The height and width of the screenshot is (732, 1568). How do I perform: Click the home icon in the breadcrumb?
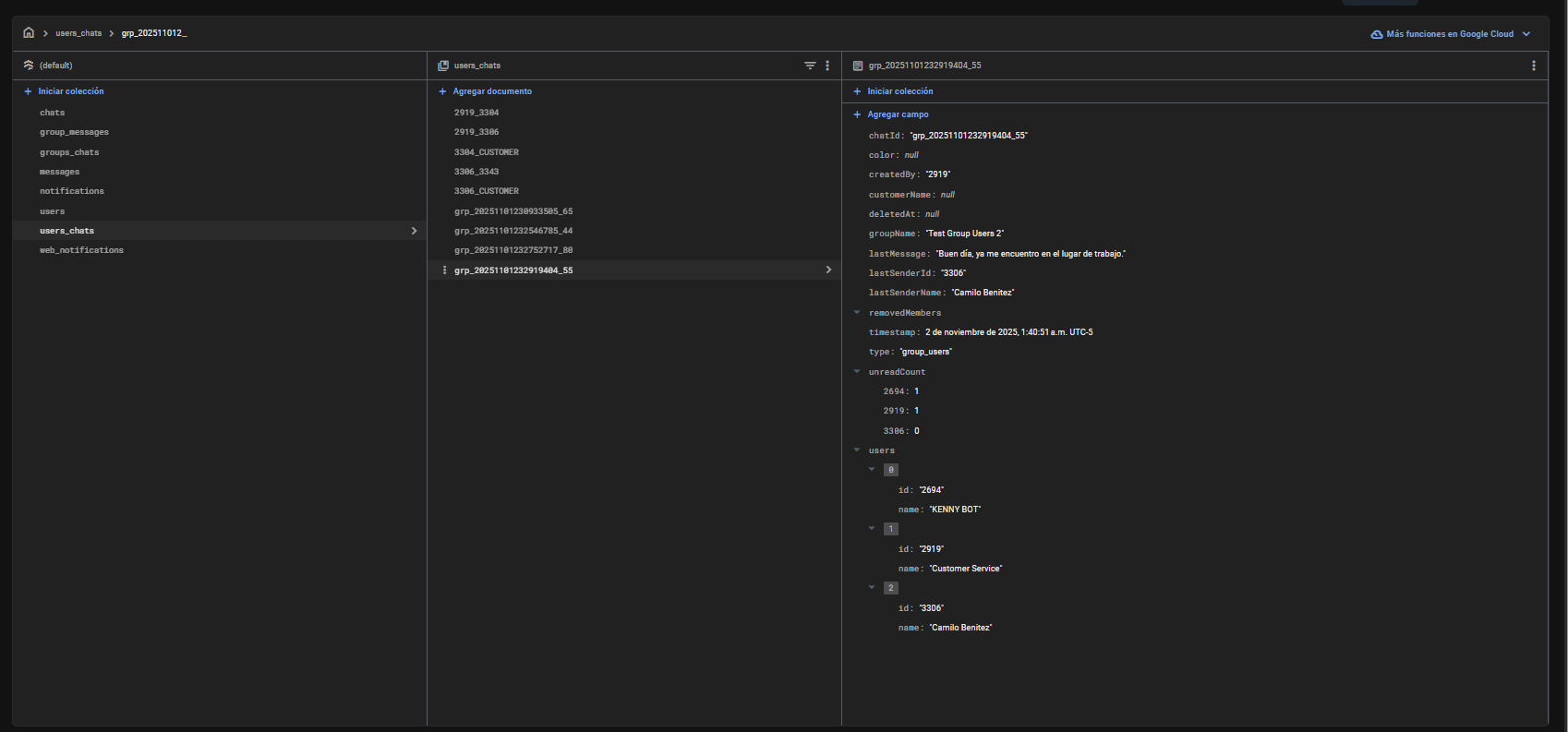tap(29, 32)
